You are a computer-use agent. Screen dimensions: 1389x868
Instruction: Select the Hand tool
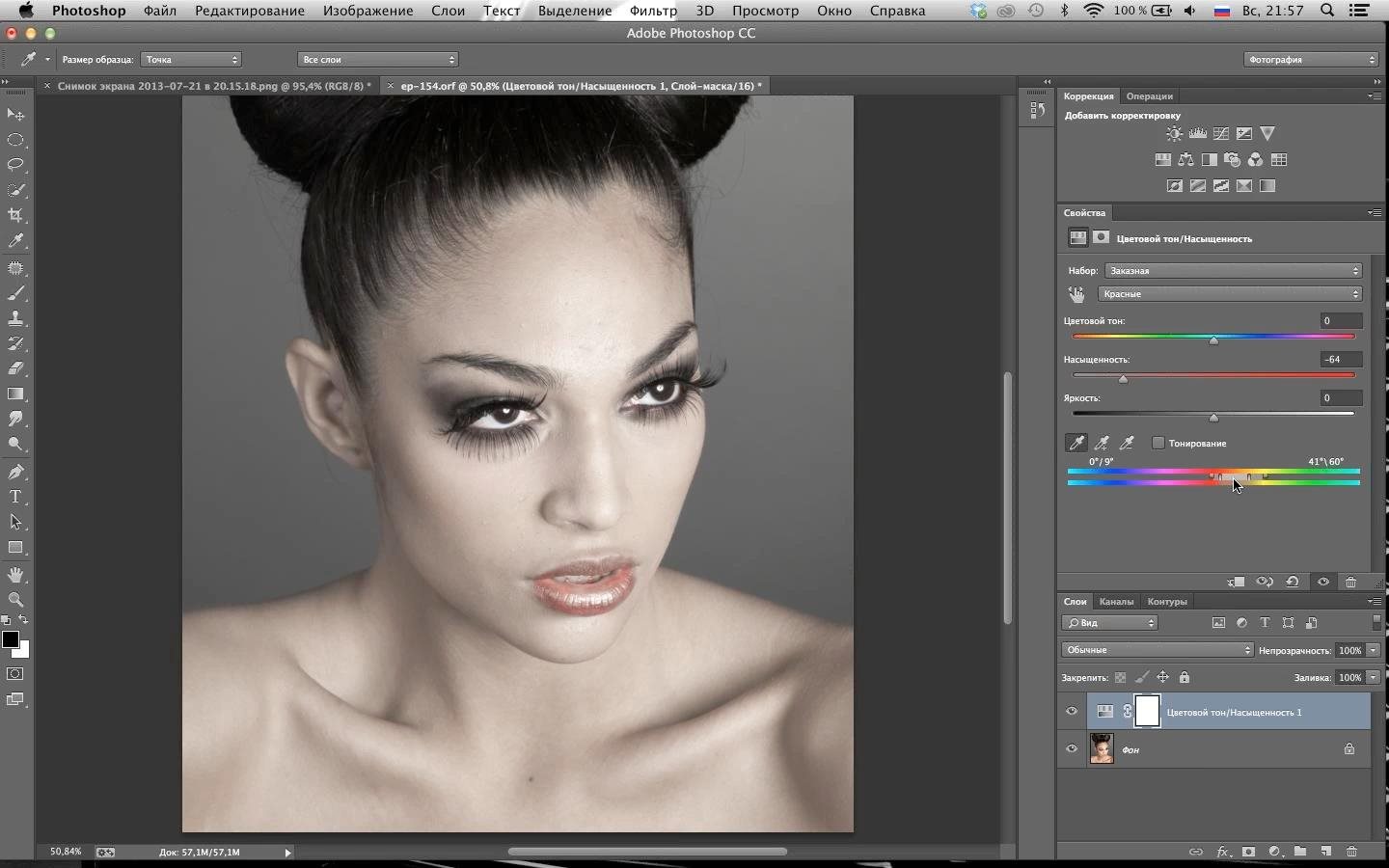tap(15, 575)
